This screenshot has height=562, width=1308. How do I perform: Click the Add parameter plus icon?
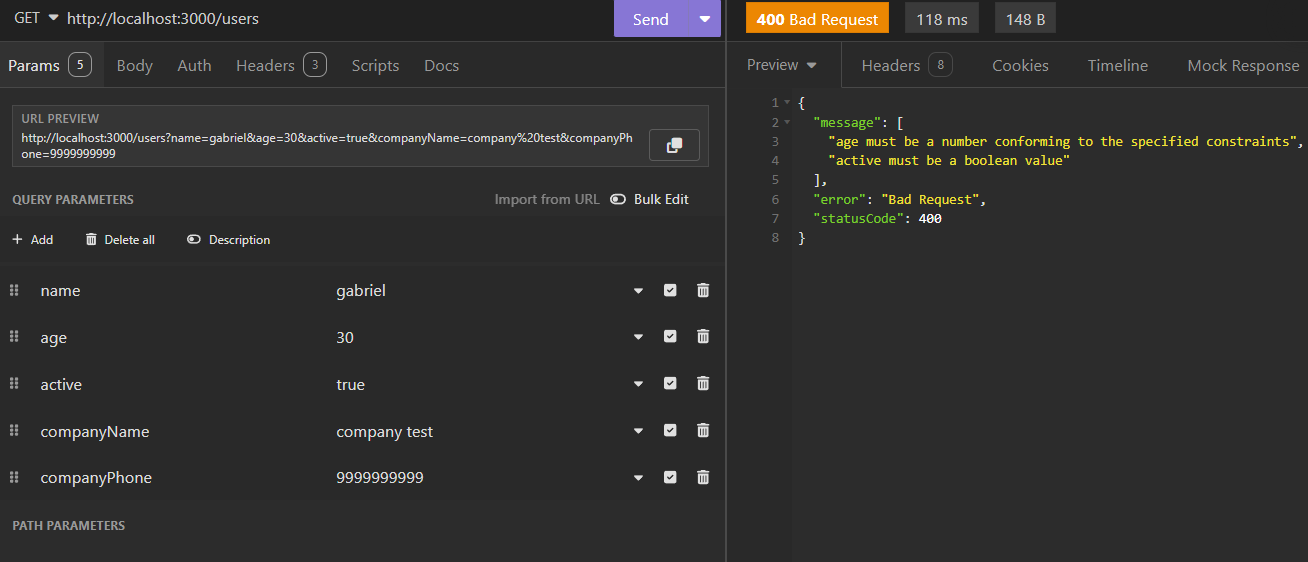17,240
